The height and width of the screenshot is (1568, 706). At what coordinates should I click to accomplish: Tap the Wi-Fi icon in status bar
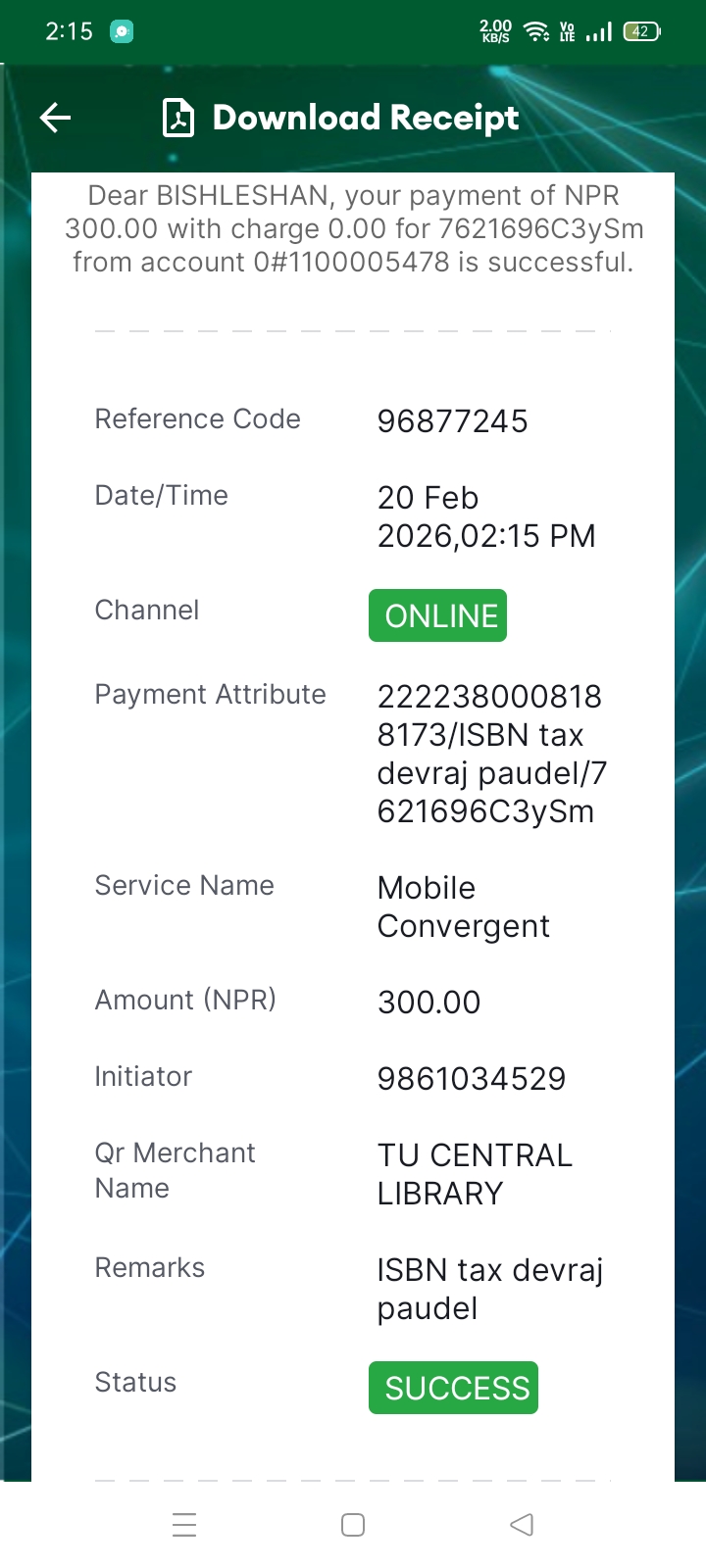pos(536,31)
